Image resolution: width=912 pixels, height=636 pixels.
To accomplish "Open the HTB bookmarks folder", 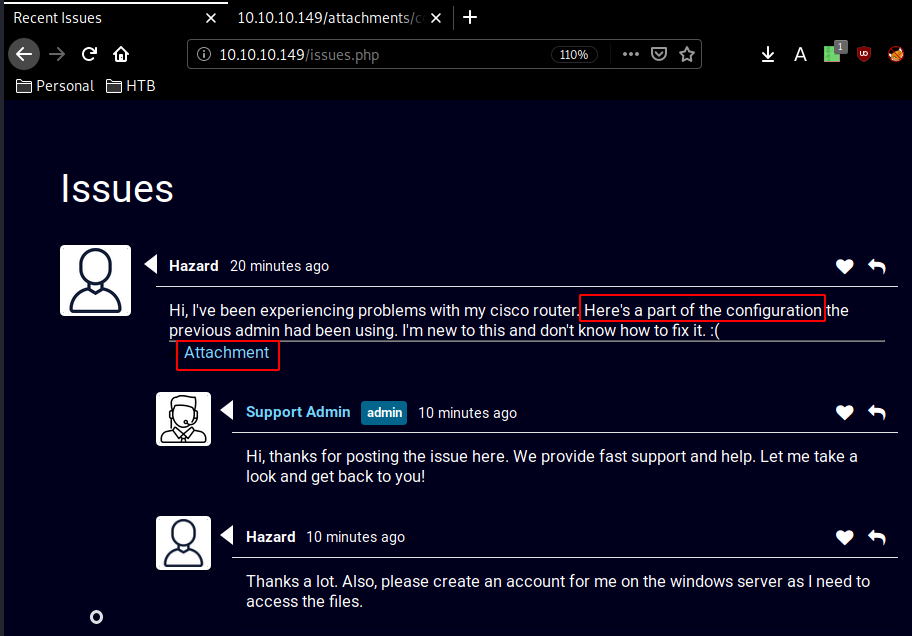I will [131, 86].
